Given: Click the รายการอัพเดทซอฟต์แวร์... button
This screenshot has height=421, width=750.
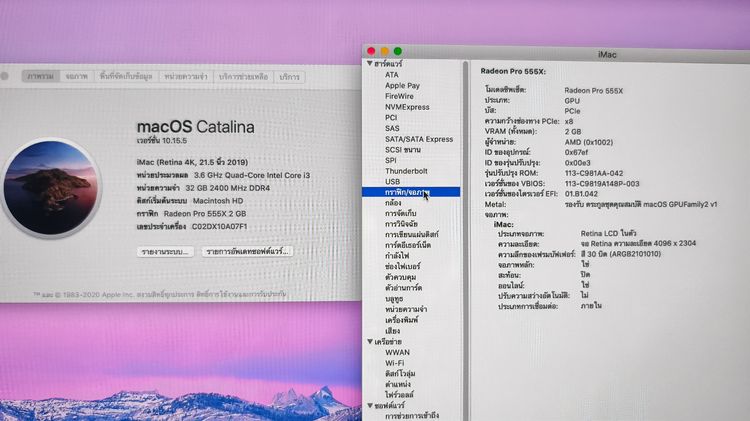Looking at the screenshot, I should click(x=247, y=252).
